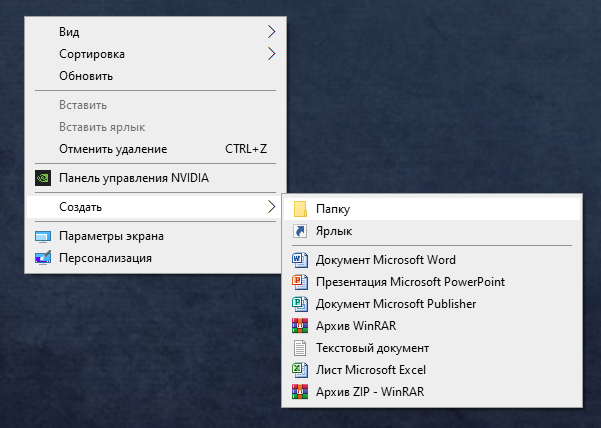The height and width of the screenshot is (428, 601).
Task: Open Параметры экрана
Action: pyautogui.click(x=156, y=236)
